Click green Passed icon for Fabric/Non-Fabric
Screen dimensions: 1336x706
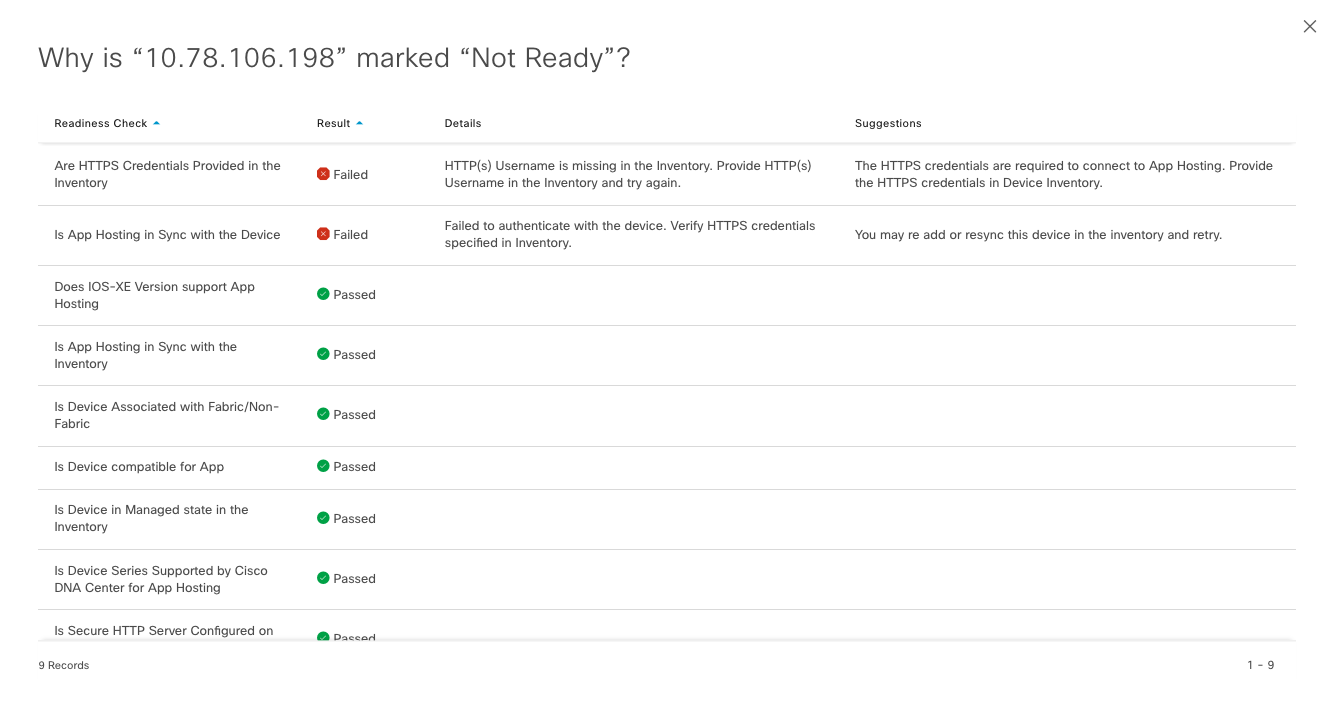(x=323, y=414)
